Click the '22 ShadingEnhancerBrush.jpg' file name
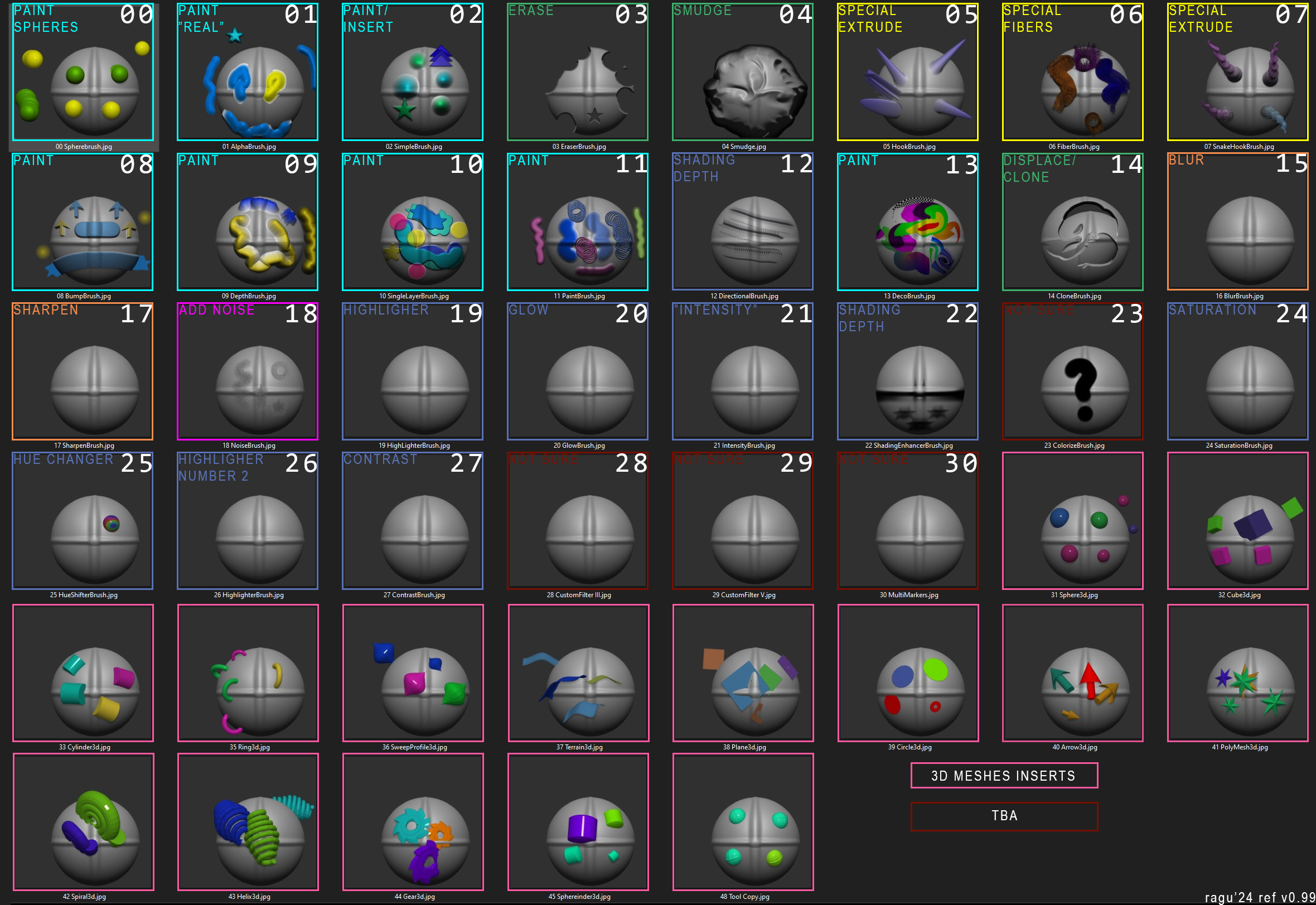Viewport: 1316px width, 905px height. click(908, 446)
